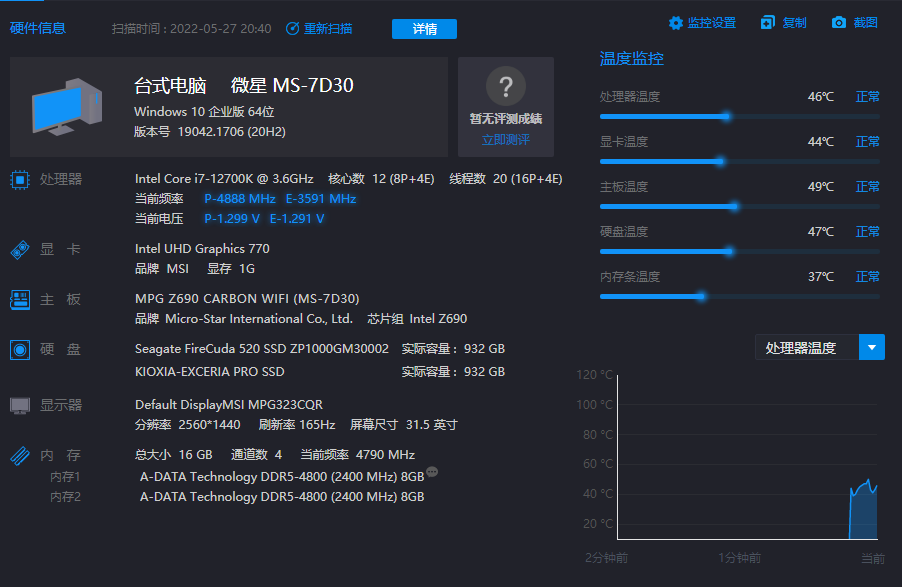Click the 当前频率 4790 MHz memory text
The height and width of the screenshot is (587, 902).
pos(358,455)
